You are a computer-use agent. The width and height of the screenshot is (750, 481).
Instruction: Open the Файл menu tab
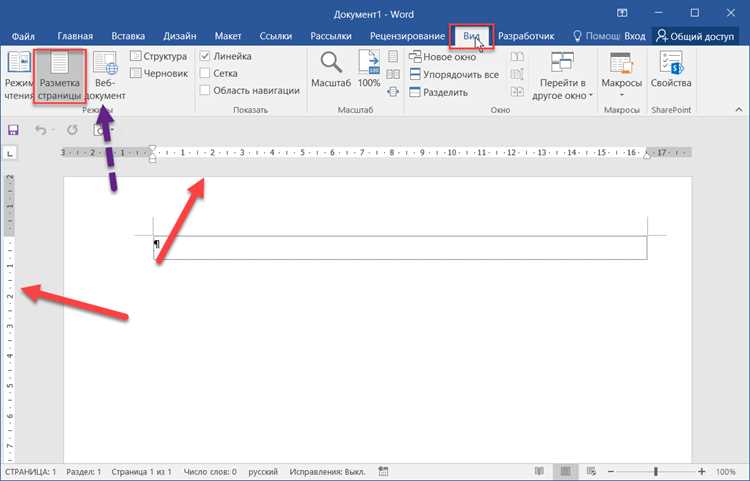23,36
